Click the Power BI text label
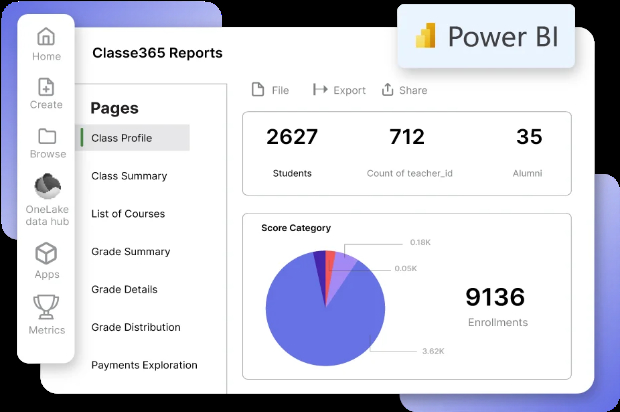Image resolution: width=620 pixels, height=412 pixels. pyautogui.click(x=503, y=36)
